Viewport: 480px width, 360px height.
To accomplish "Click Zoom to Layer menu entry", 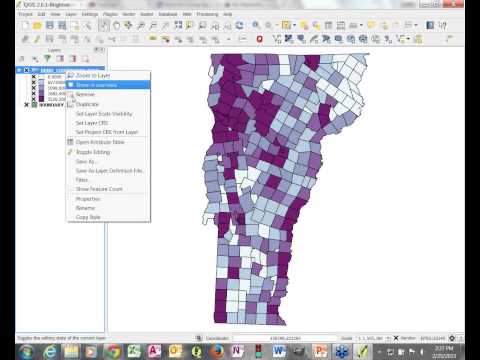I will point(93,76).
